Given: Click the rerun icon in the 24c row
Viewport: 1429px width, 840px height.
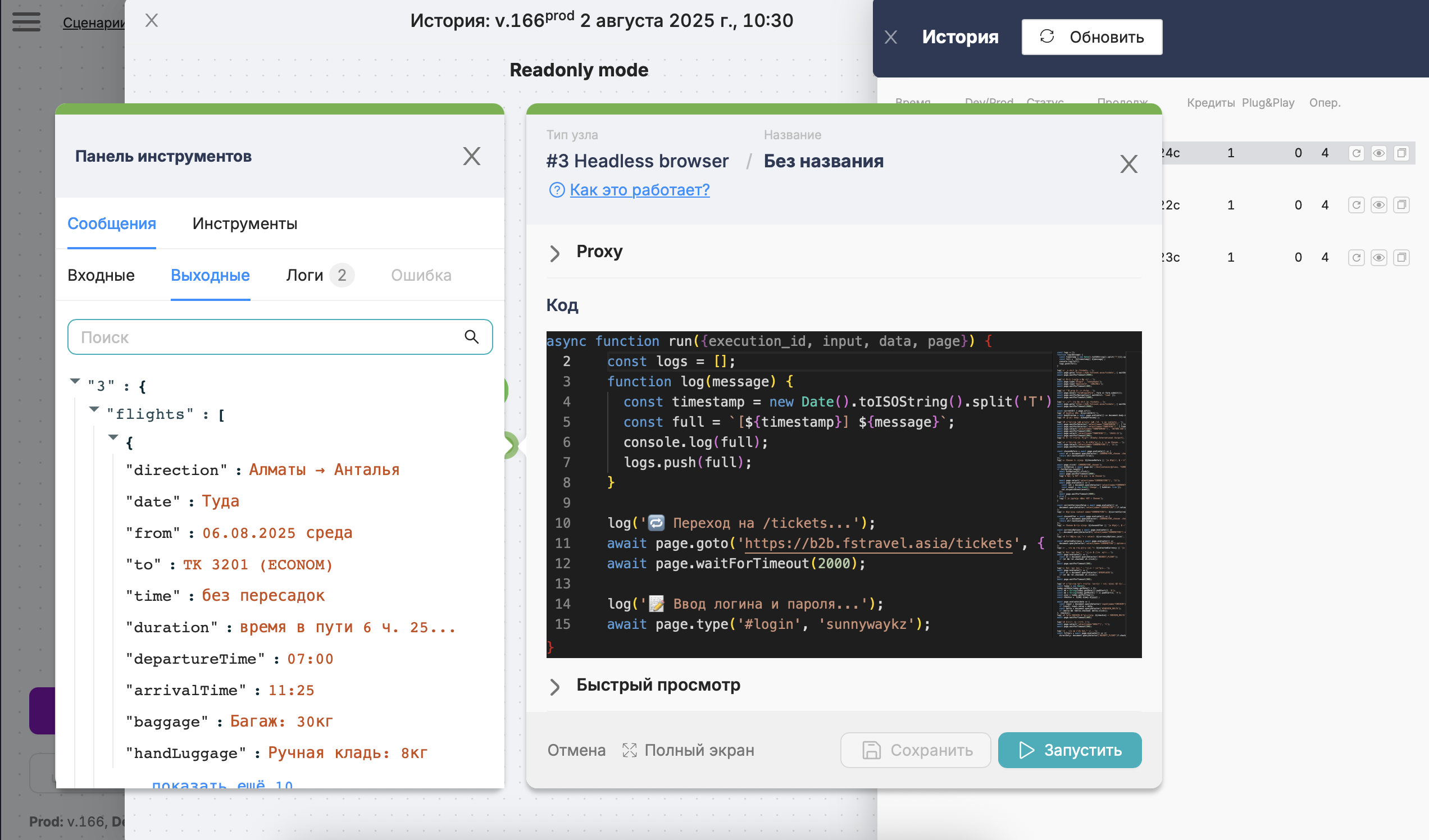Looking at the screenshot, I should 1356,153.
